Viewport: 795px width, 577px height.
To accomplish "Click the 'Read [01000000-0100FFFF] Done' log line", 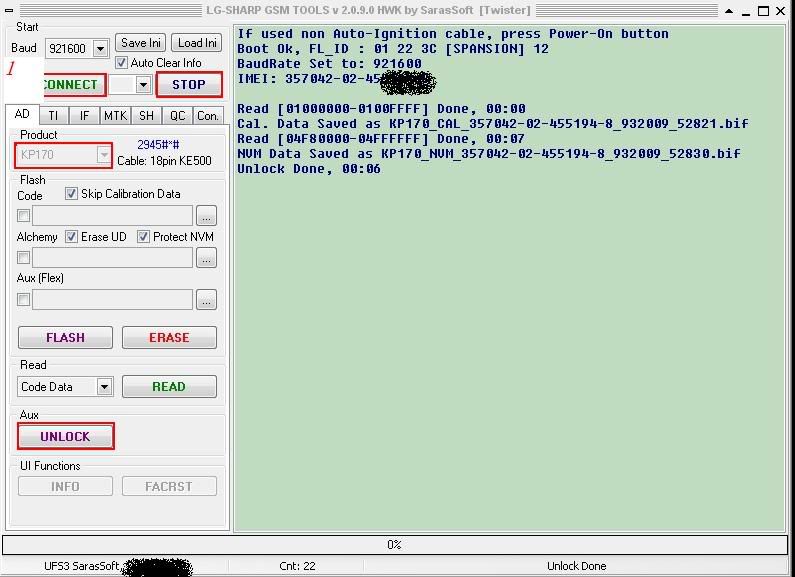I will tap(381, 109).
